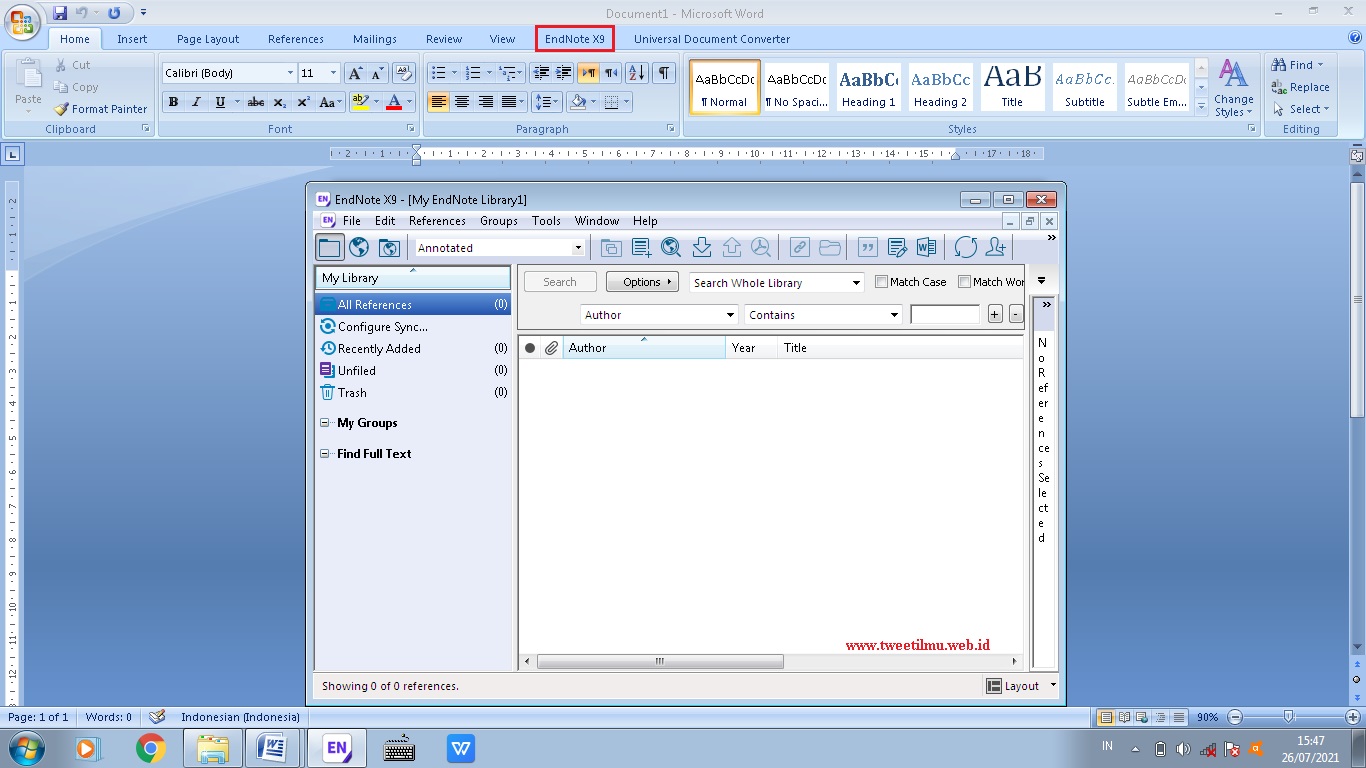Toggle left-to-right text direction button
This screenshot has height=768, width=1366.
[x=588, y=73]
